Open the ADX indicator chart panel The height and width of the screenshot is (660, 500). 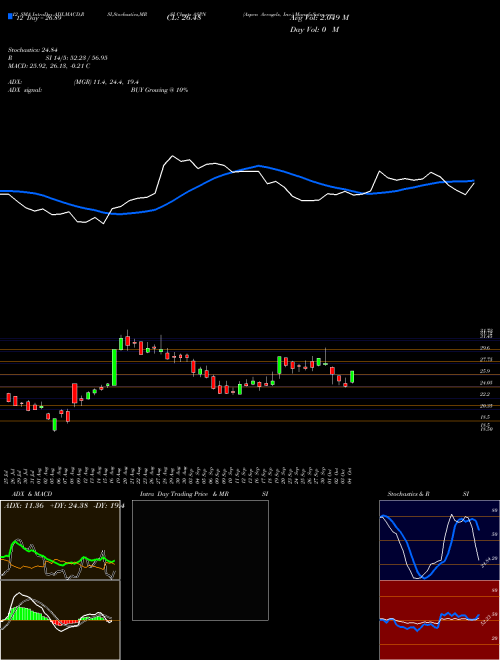[60, 540]
